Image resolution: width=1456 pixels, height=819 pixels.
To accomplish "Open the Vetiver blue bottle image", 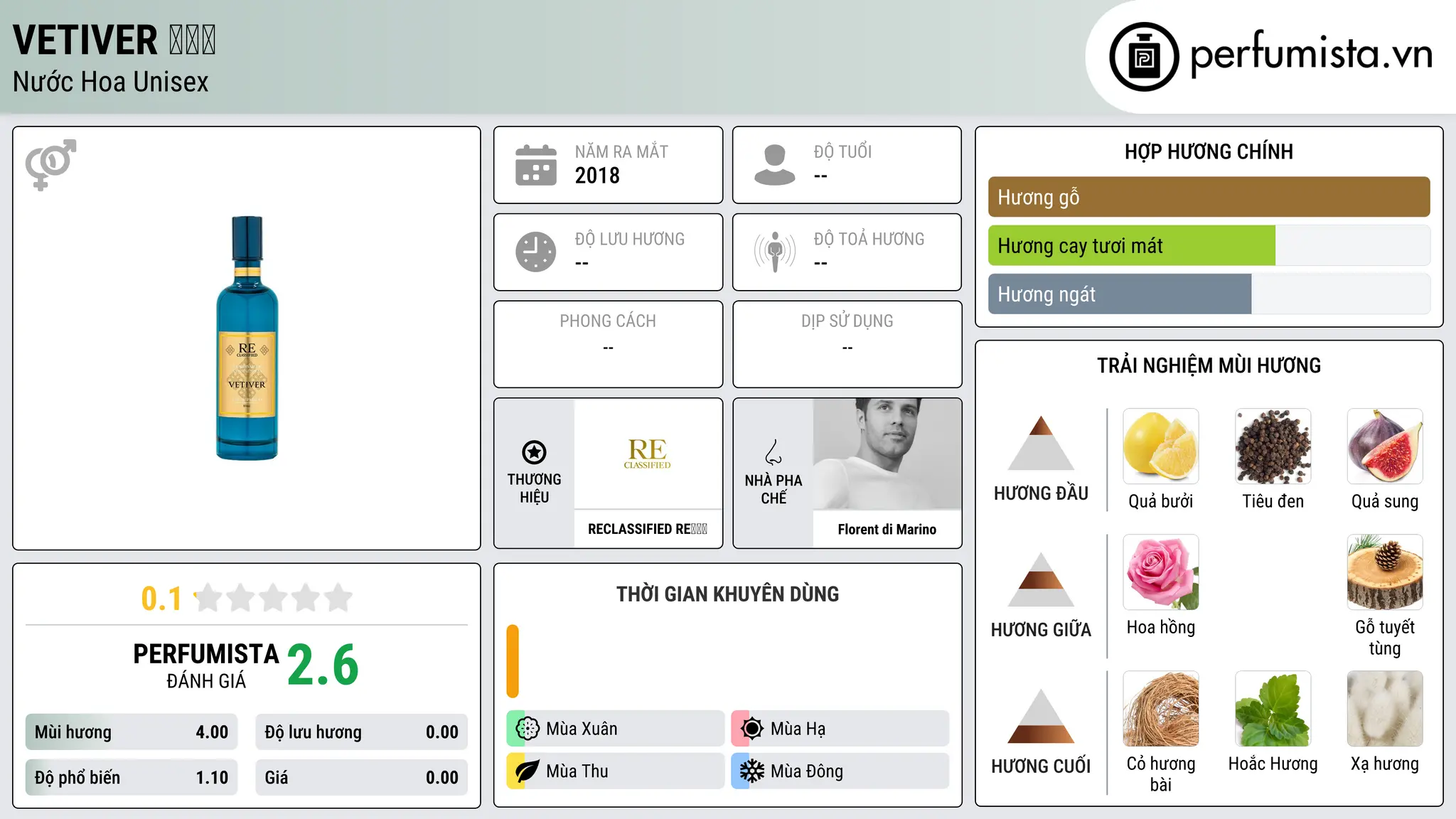I will pyautogui.click(x=247, y=338).
